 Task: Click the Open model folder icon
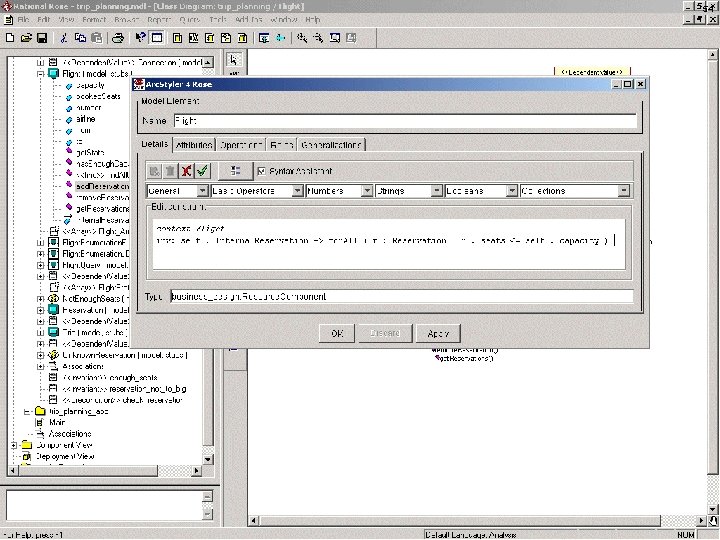pos(26,38)
